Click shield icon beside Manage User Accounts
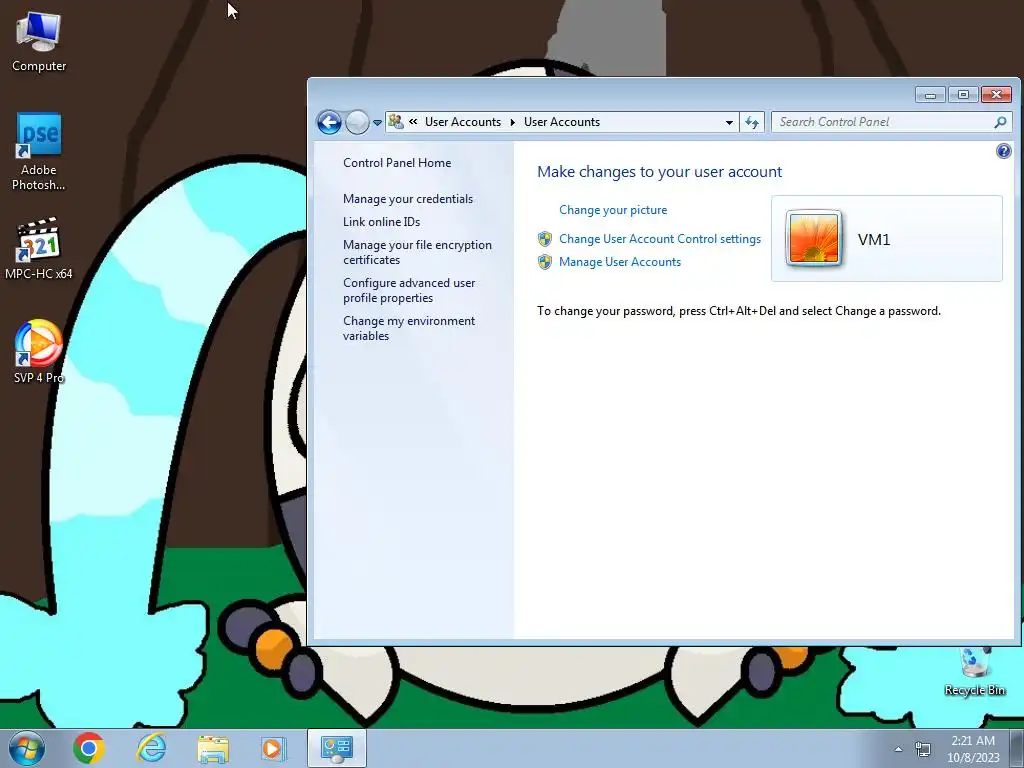This screenshot has height=768, width=1024. point(545,262)
